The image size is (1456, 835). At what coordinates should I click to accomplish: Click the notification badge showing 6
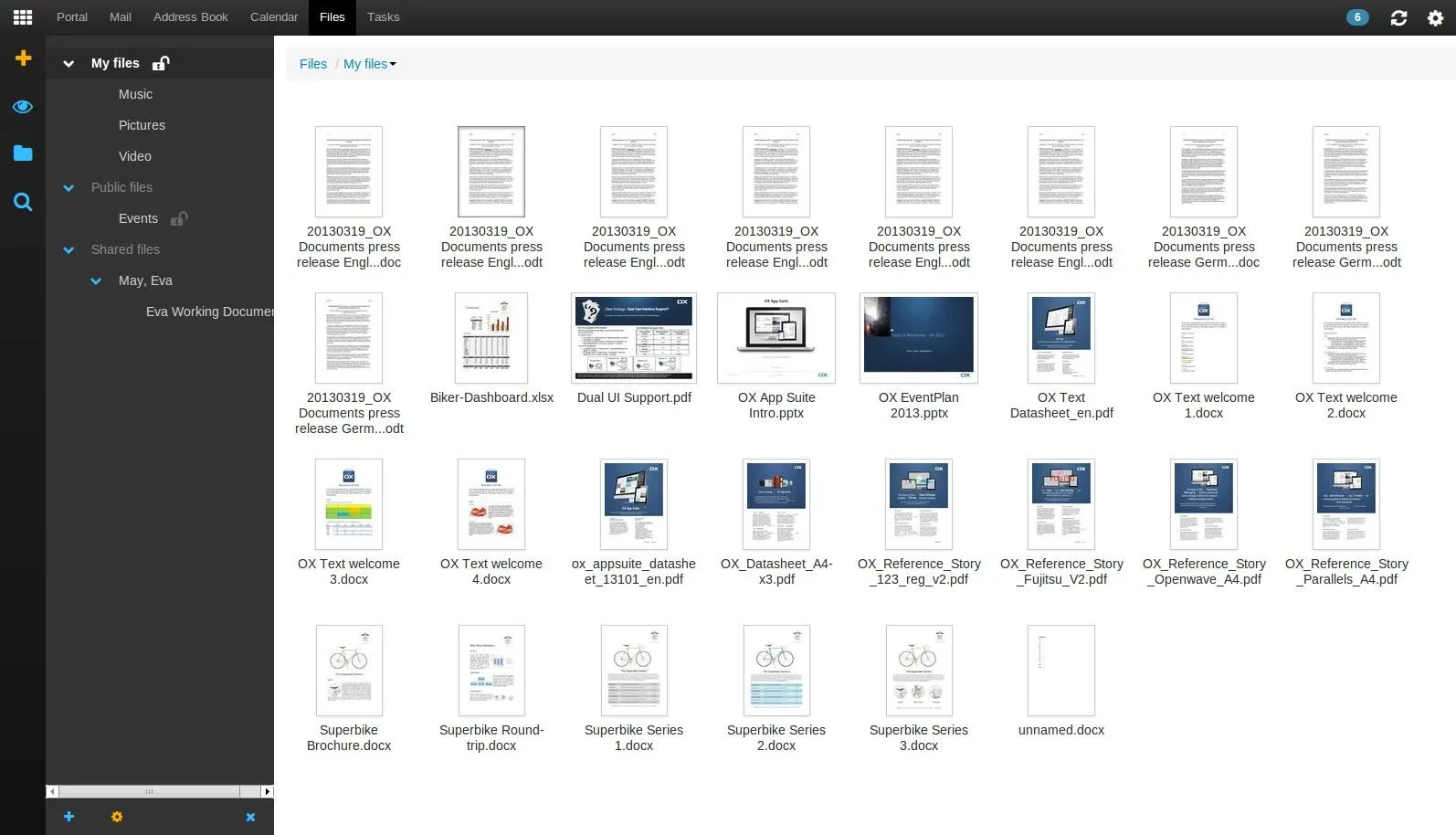(x=1357, y=17)
